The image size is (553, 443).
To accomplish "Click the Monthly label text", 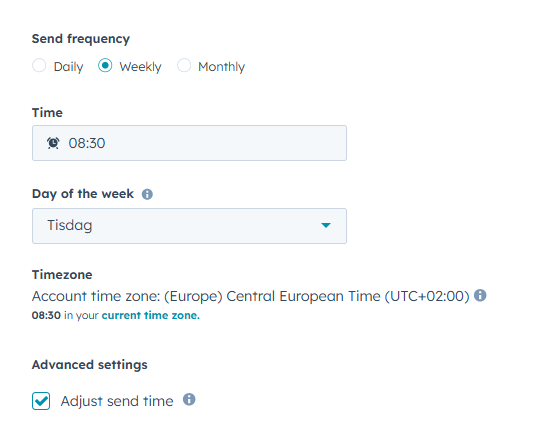I will pos(221,67).
